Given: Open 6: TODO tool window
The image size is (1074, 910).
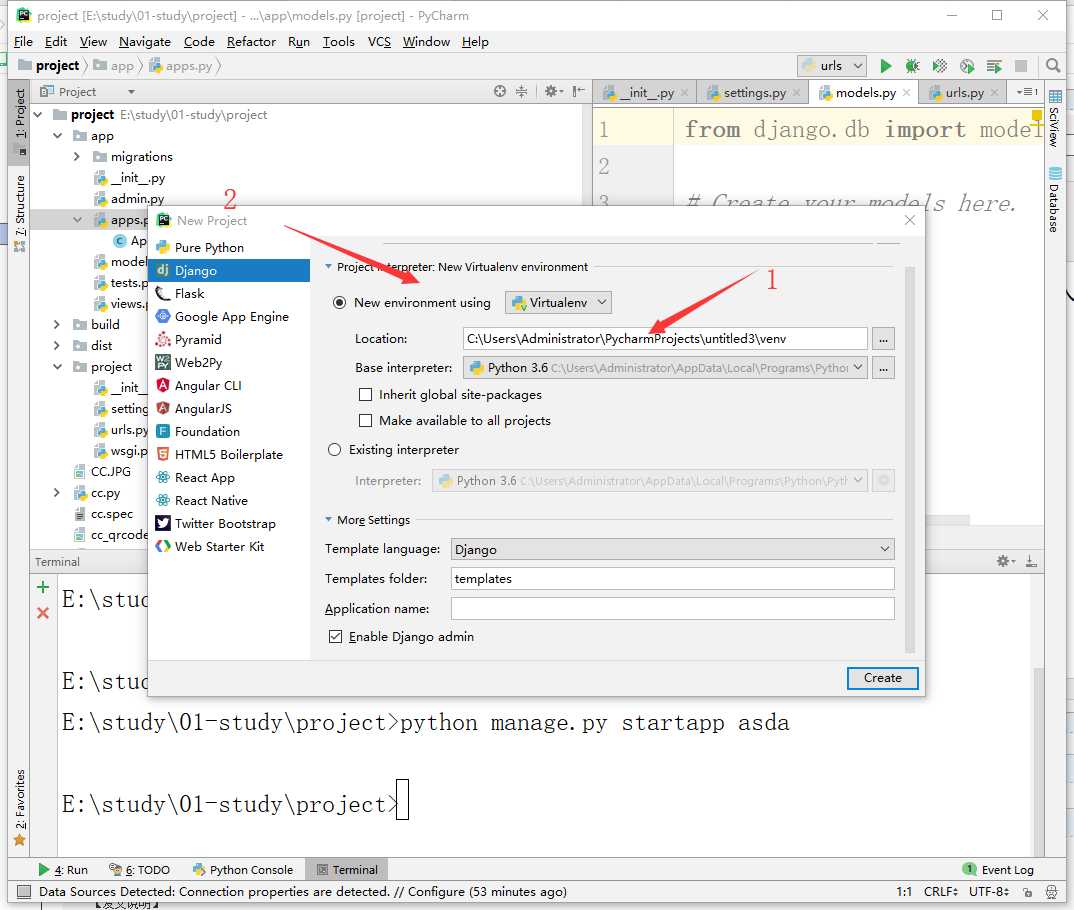Looking at the screenshot, I should (140, 870).
